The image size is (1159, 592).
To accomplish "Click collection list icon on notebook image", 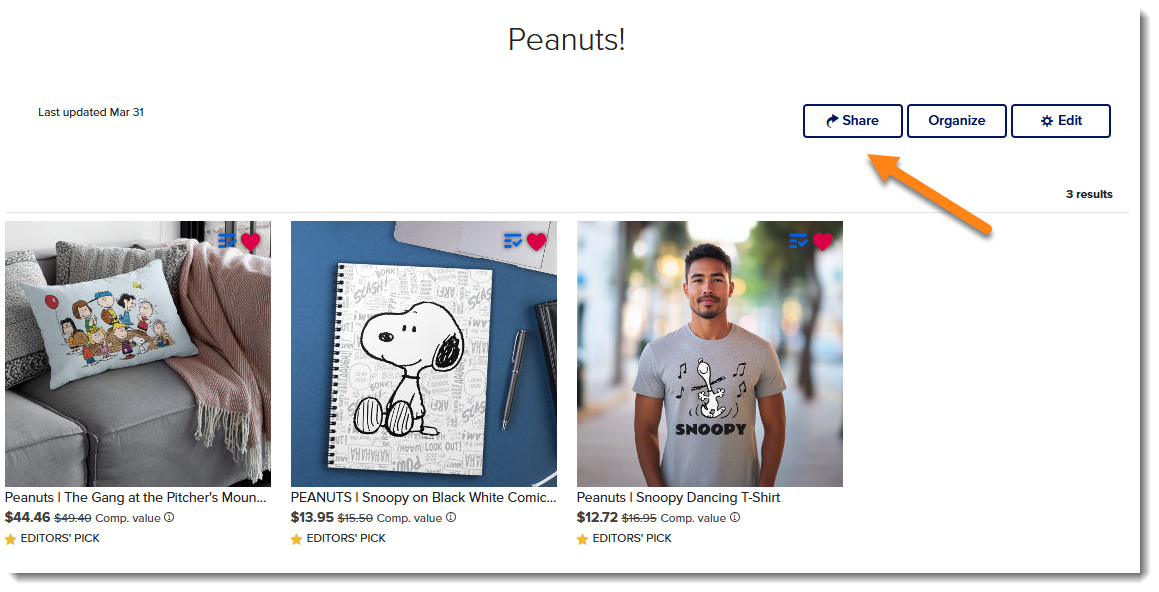I will click(513, 241).
